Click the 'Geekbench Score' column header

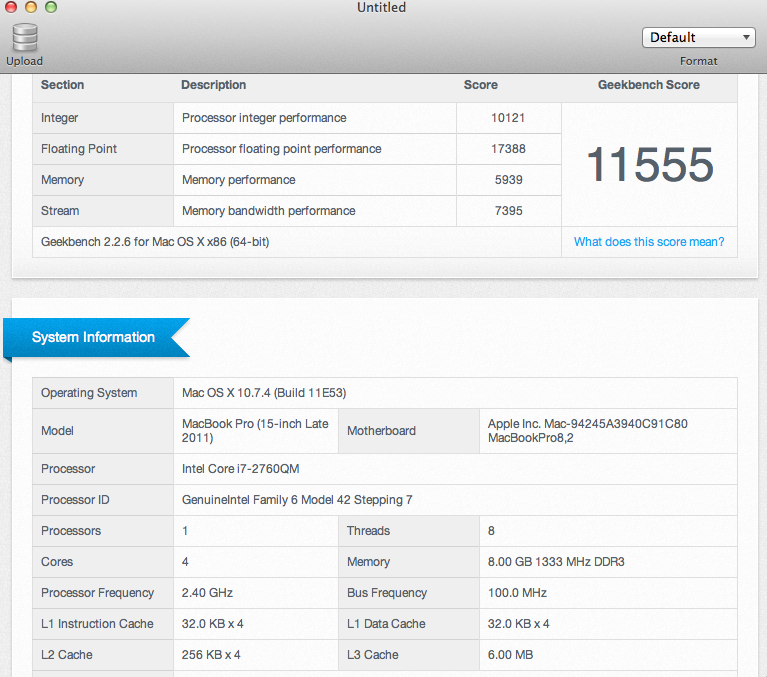point(649,85)
